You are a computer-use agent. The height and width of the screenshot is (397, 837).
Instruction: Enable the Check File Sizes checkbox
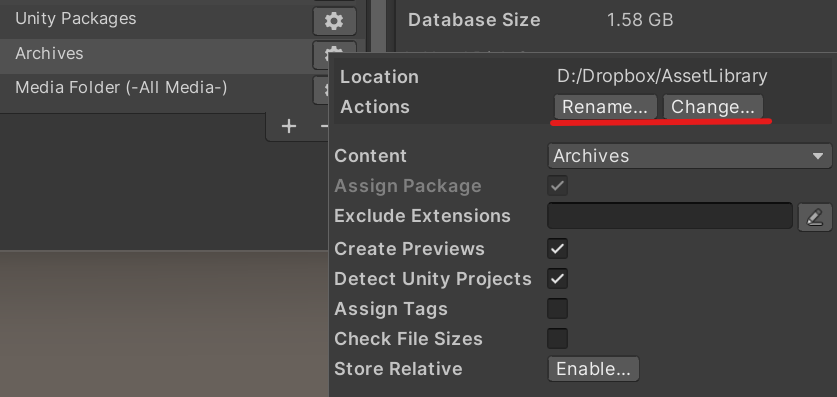click(x=557, y=338)
